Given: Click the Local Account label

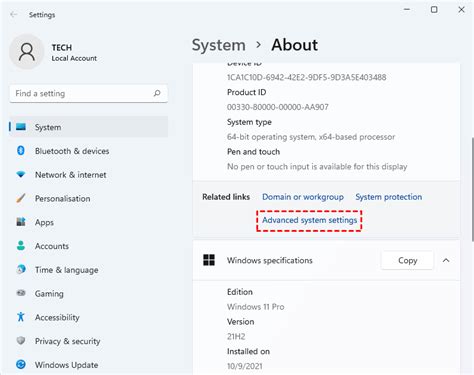Looking at the screenshot, I should (74, 58).
